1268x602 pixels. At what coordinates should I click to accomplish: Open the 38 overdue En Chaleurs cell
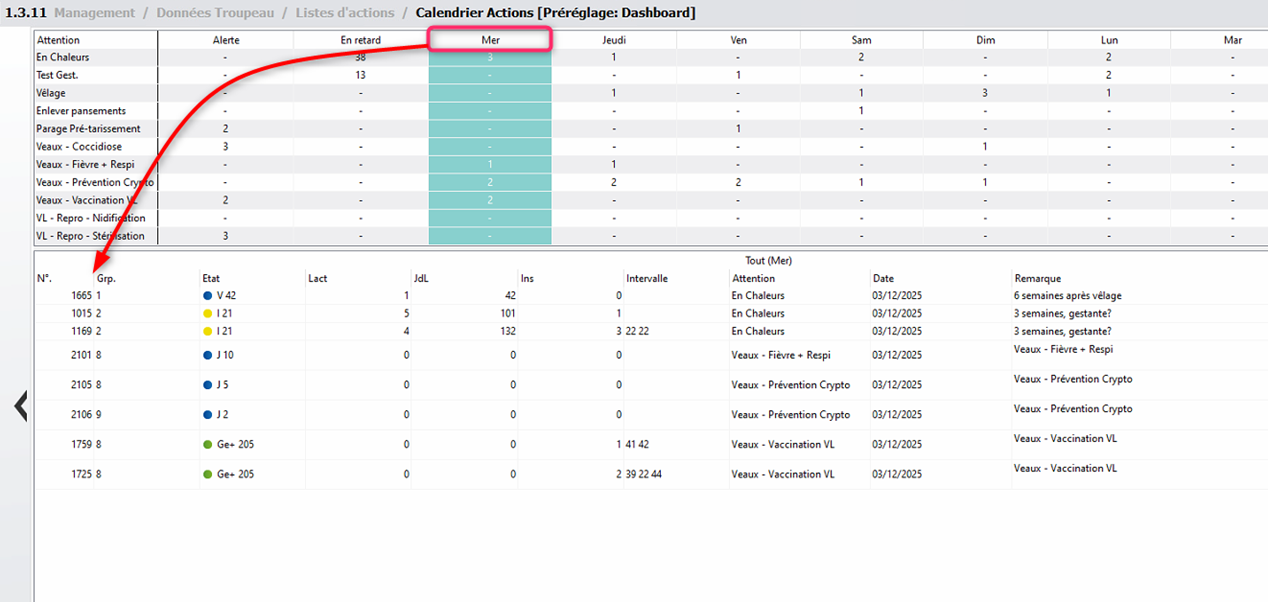tap(361, 58)
